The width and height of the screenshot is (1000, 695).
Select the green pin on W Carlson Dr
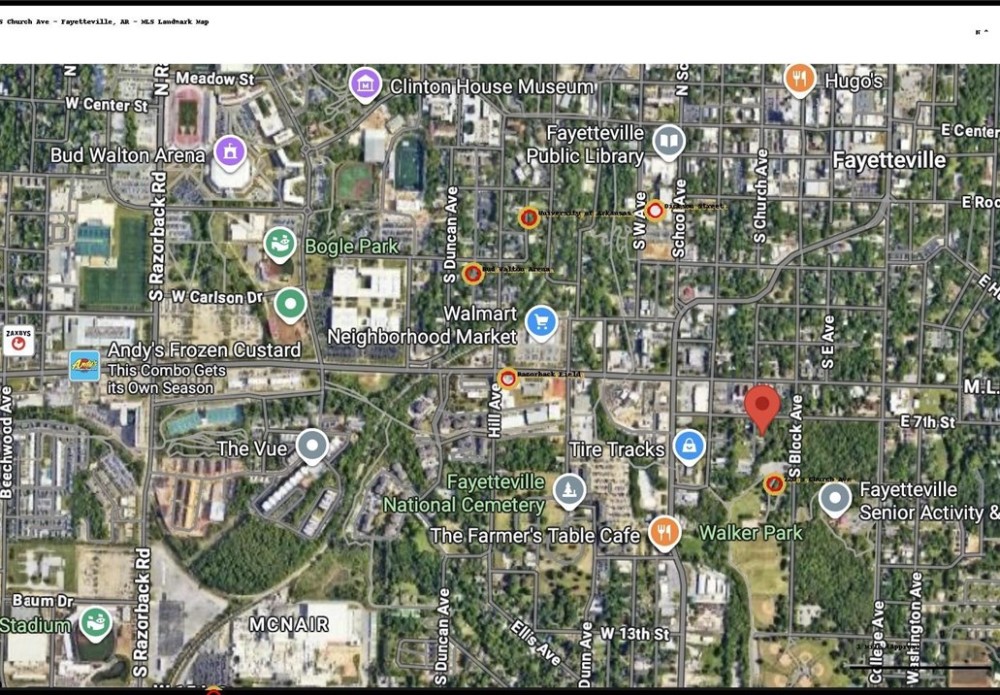tap(290, 302)
